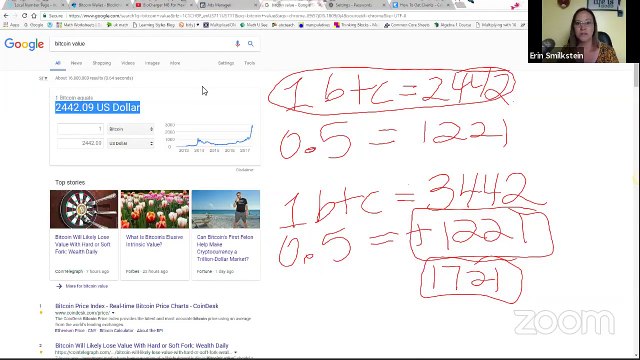Open Thinking Blocks bookmark

[x=356, y=25]
